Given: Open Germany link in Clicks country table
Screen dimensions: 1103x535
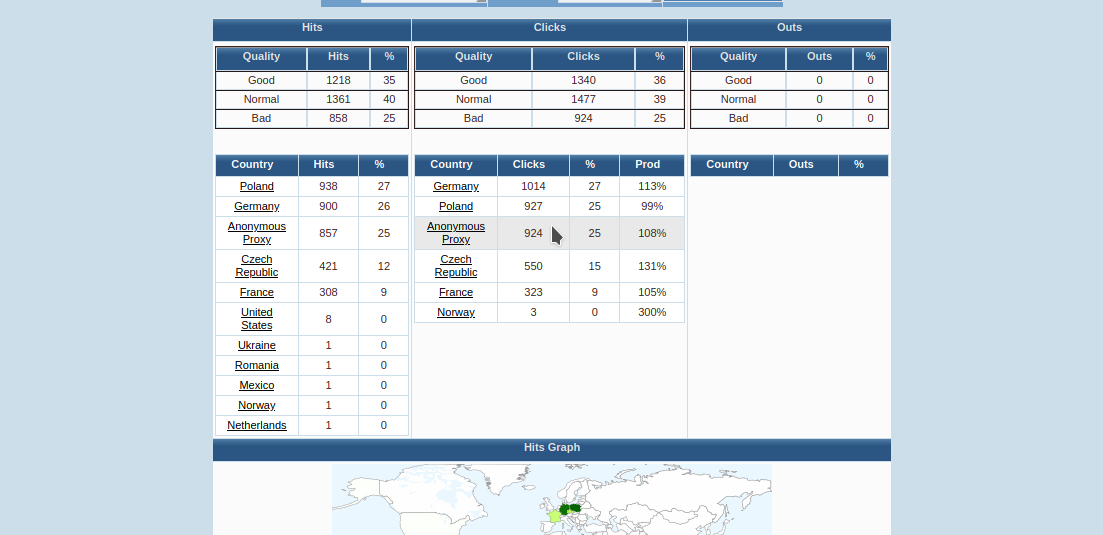Looking at the screenshot, I should click(x=456, y=186).
